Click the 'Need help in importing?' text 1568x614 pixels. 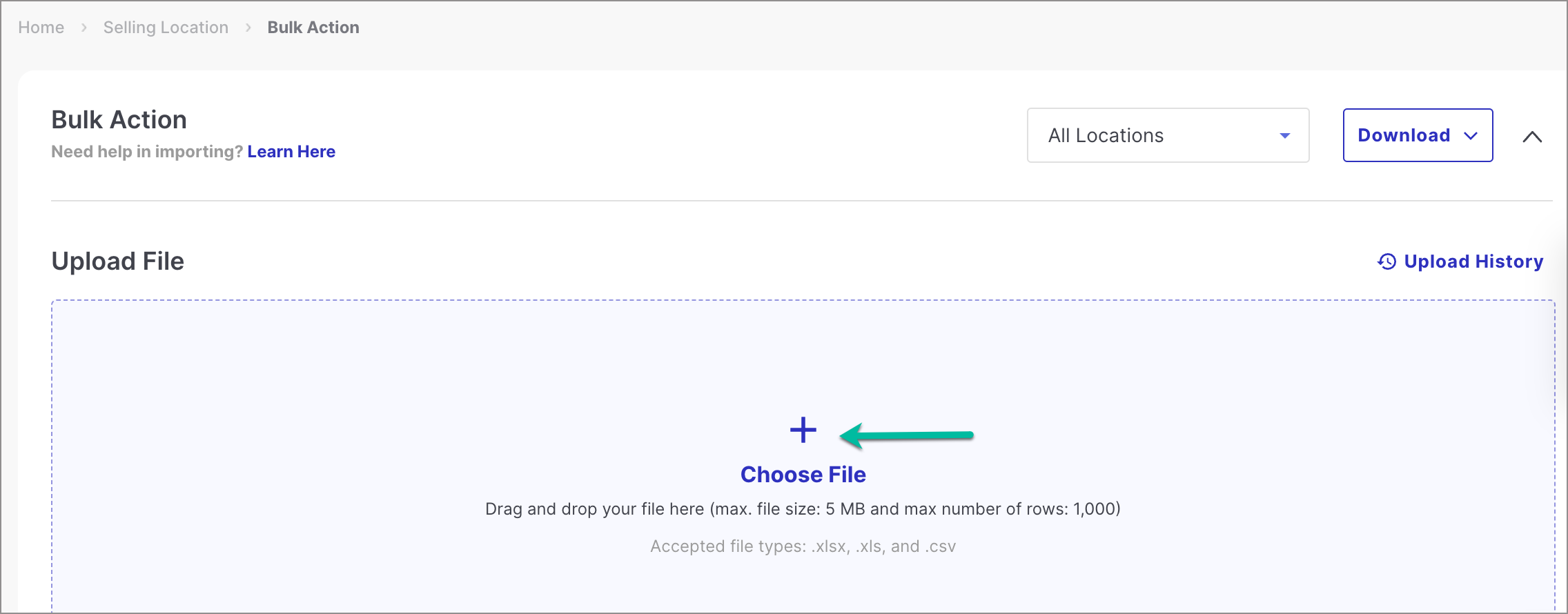tap(147, 152)
